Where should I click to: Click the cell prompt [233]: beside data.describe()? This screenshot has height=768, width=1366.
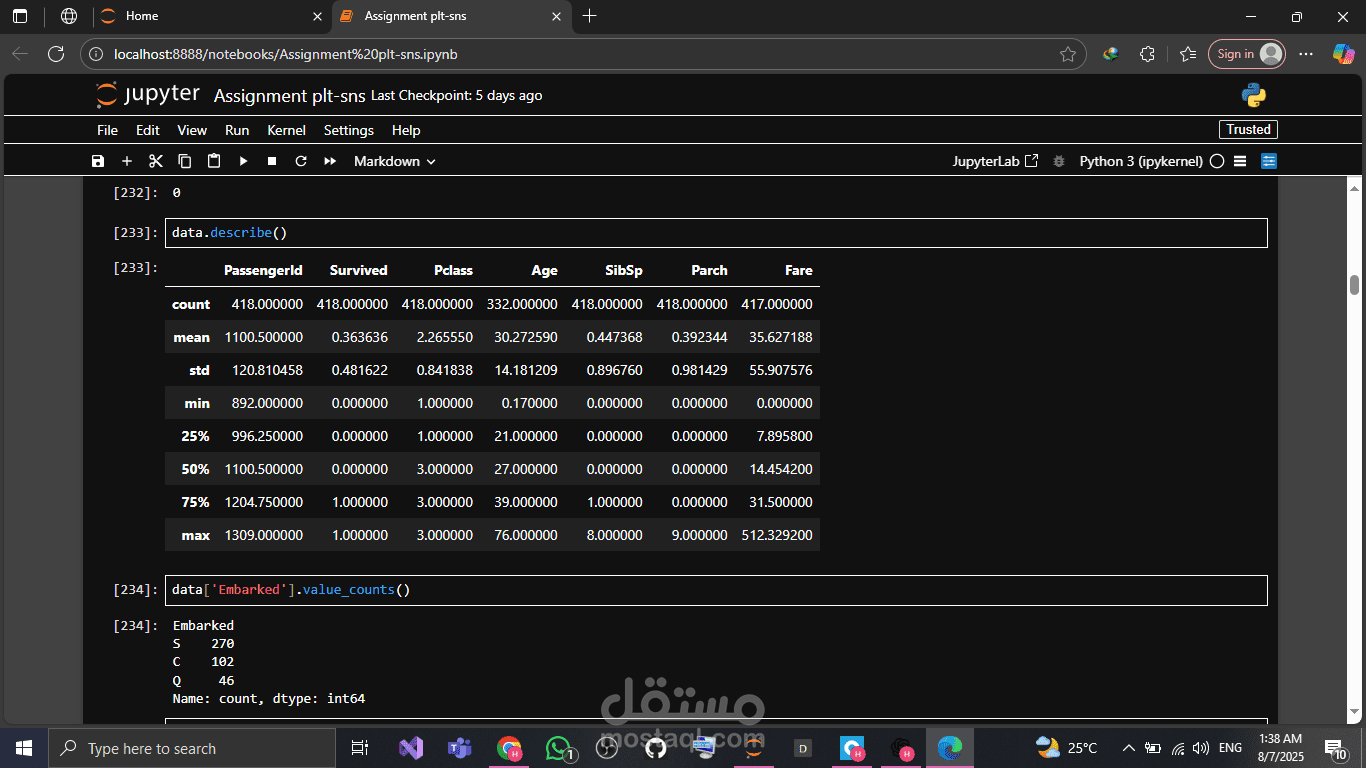tap(136, 232)
